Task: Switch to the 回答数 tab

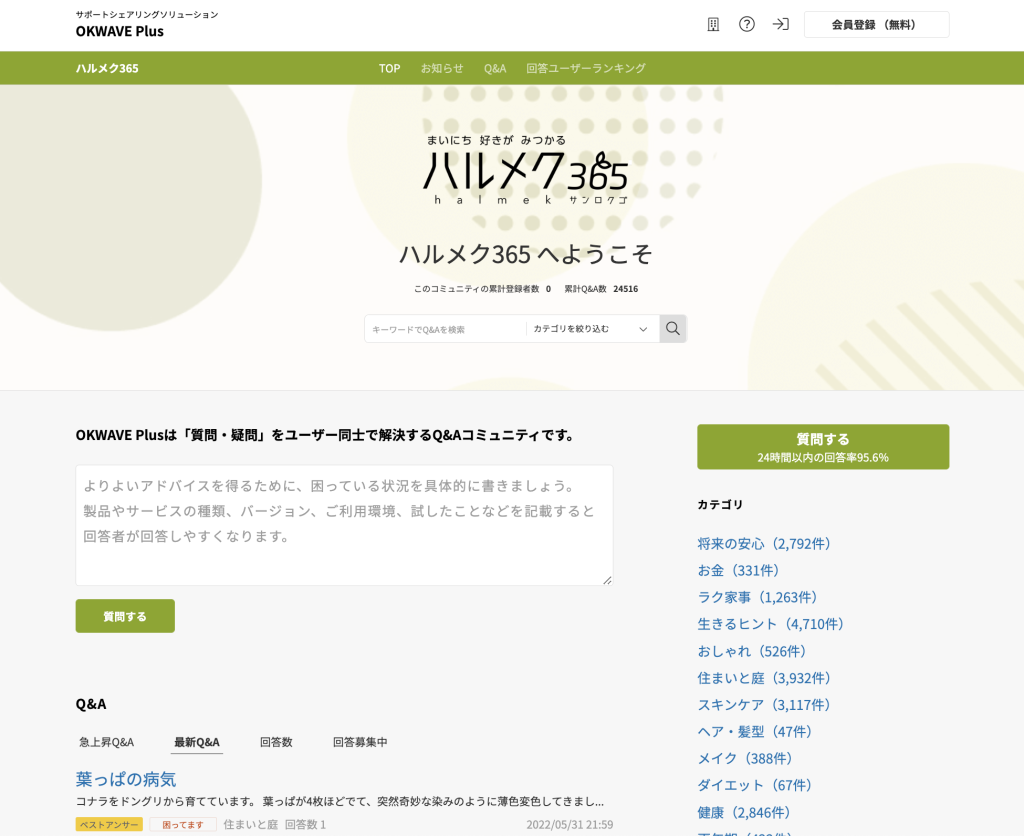Action: (276, 742)
